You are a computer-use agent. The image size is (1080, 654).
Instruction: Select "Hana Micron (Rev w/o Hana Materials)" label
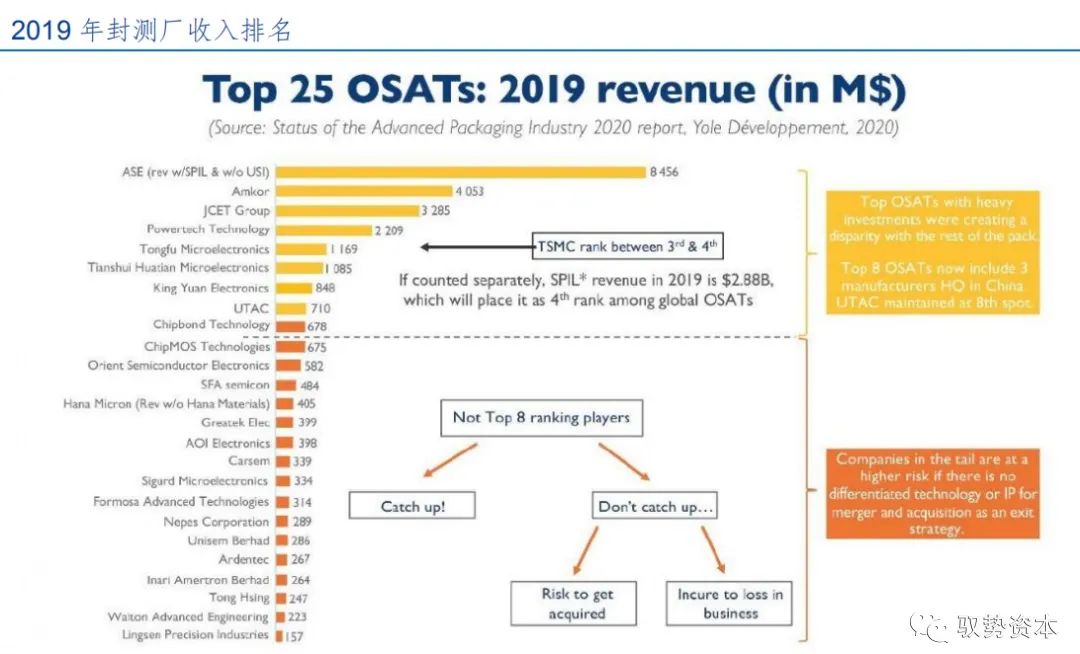coord(166,403)
